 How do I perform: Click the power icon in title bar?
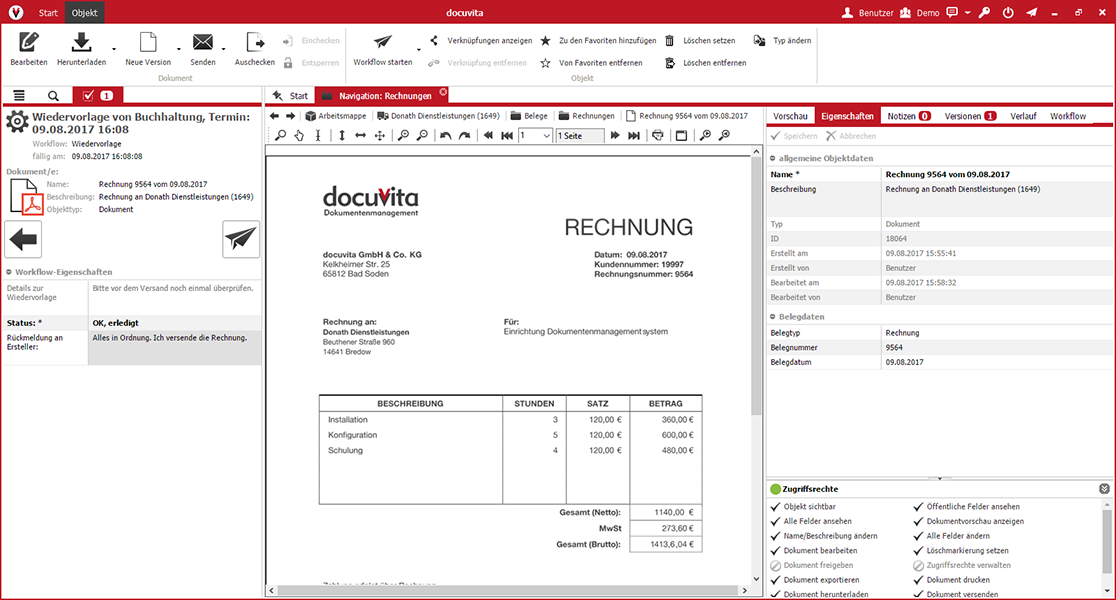coord(1008,13)
